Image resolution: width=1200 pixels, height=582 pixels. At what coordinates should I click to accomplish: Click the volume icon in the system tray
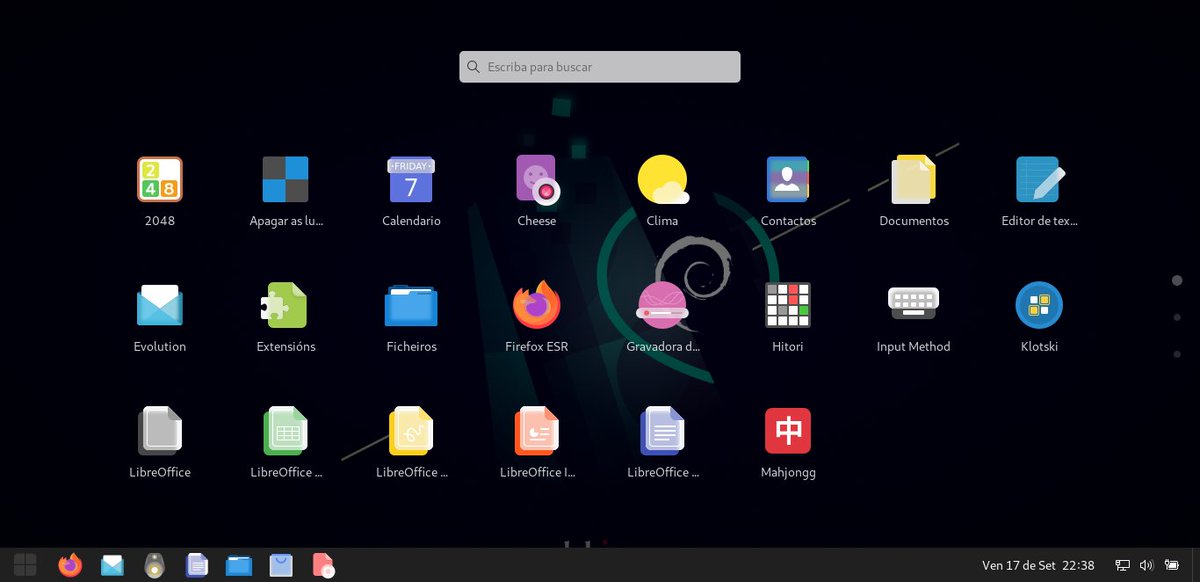click(x=1144, y=564)
